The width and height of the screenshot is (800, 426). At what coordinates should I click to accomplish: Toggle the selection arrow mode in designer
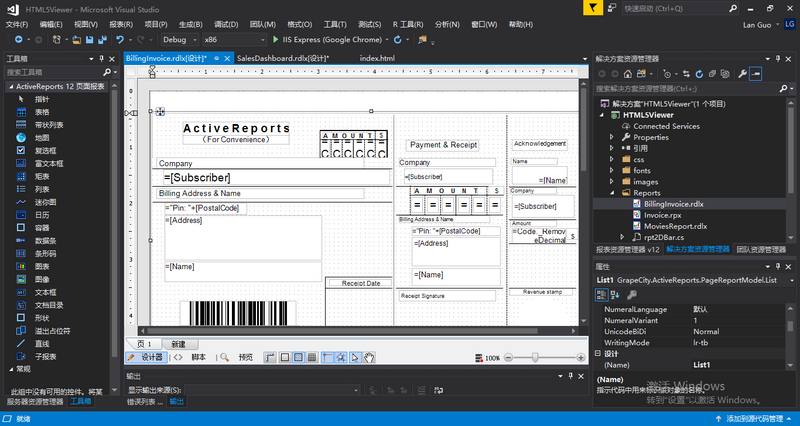click(355, 358)
